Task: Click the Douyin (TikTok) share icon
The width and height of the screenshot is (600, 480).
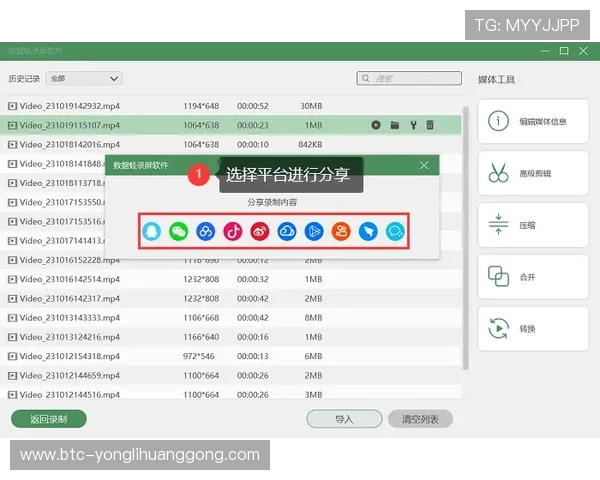Action: point(233,231)
